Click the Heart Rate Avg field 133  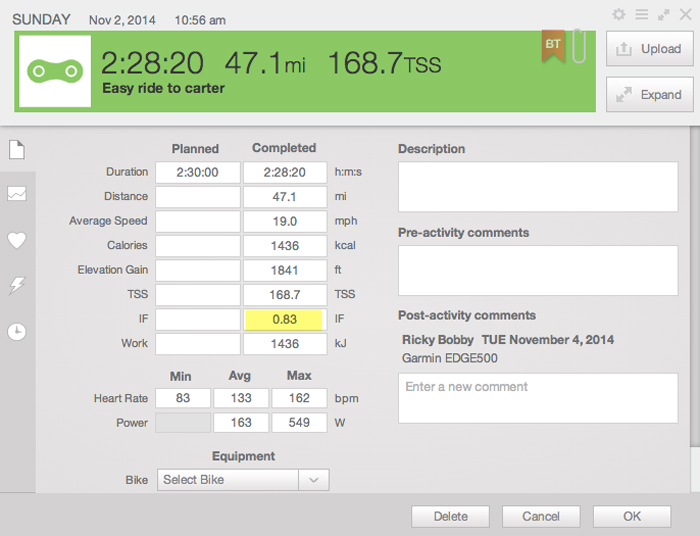(x=241, y=398)
